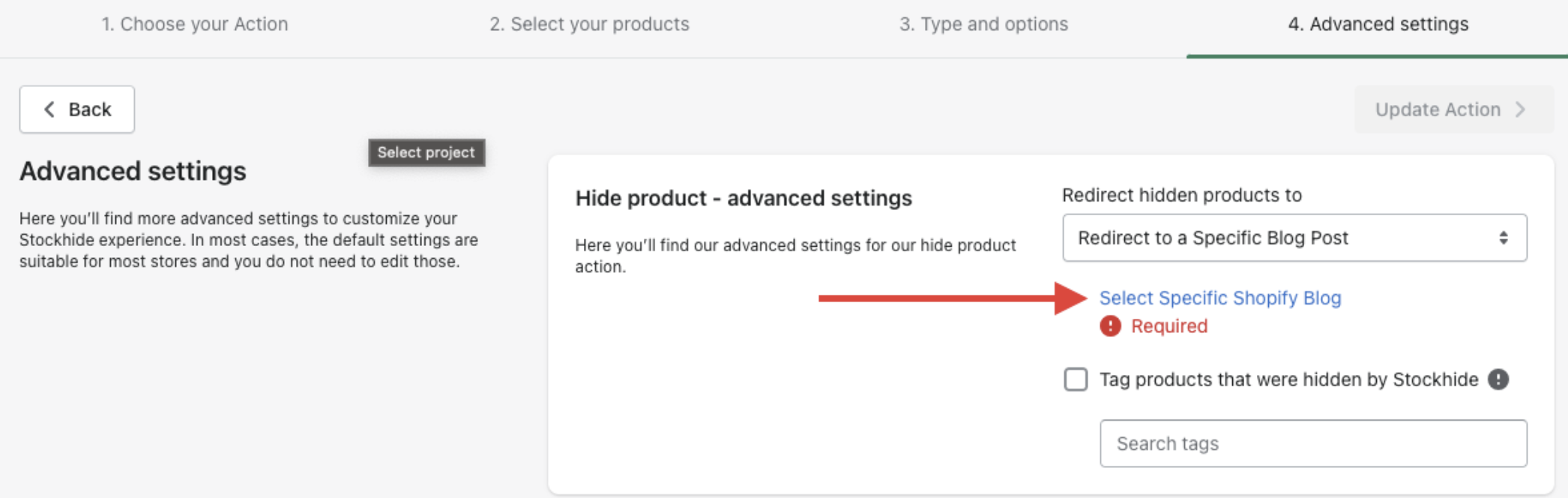1568x498 pixels.
Task: Click the red Required validation text
Action: pos(1169,326)
